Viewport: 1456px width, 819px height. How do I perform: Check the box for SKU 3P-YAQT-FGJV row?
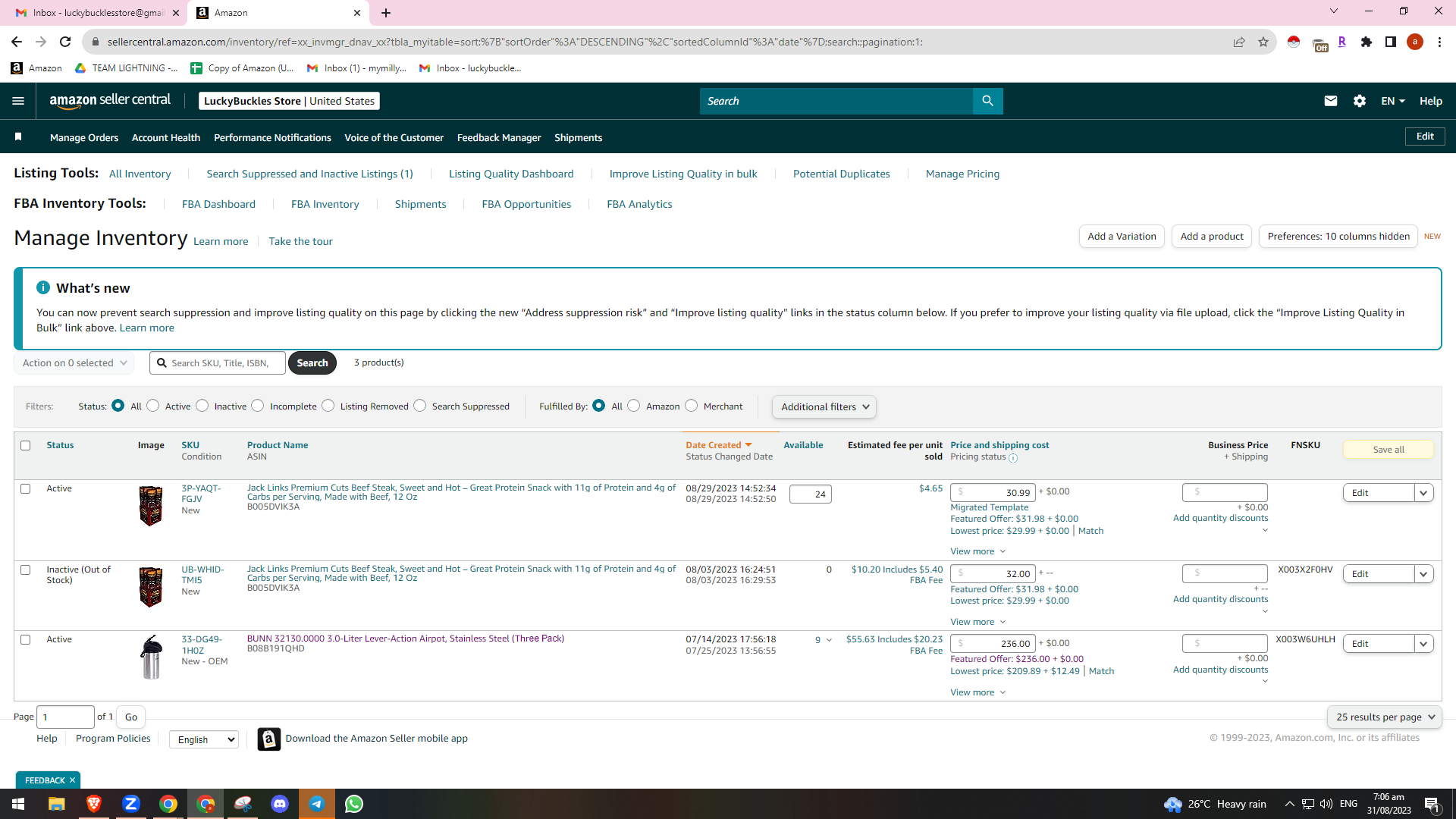tap(26, 488)
